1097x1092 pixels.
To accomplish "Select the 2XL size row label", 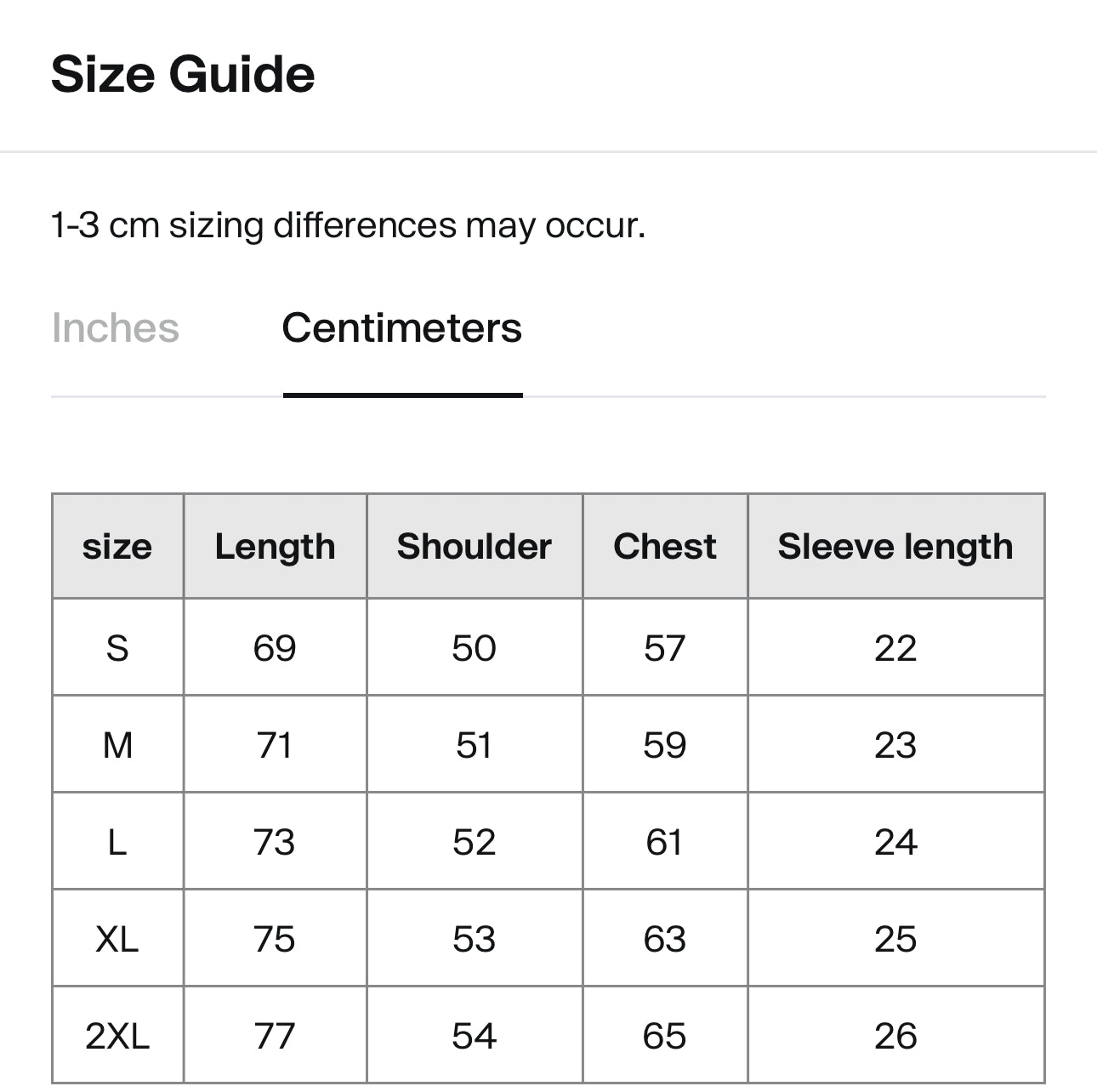I will [117, 1036].
